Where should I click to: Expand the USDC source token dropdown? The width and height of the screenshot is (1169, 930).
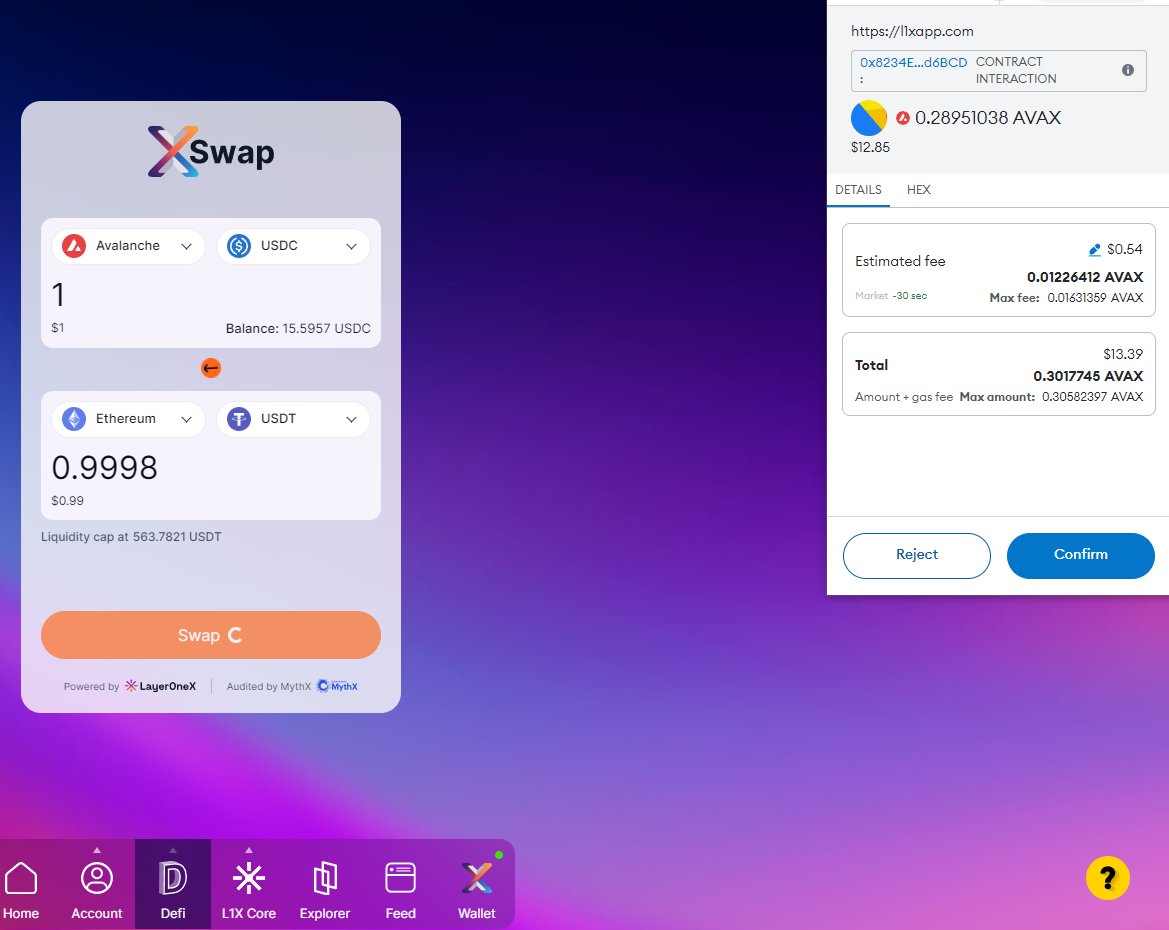[293, 246]
